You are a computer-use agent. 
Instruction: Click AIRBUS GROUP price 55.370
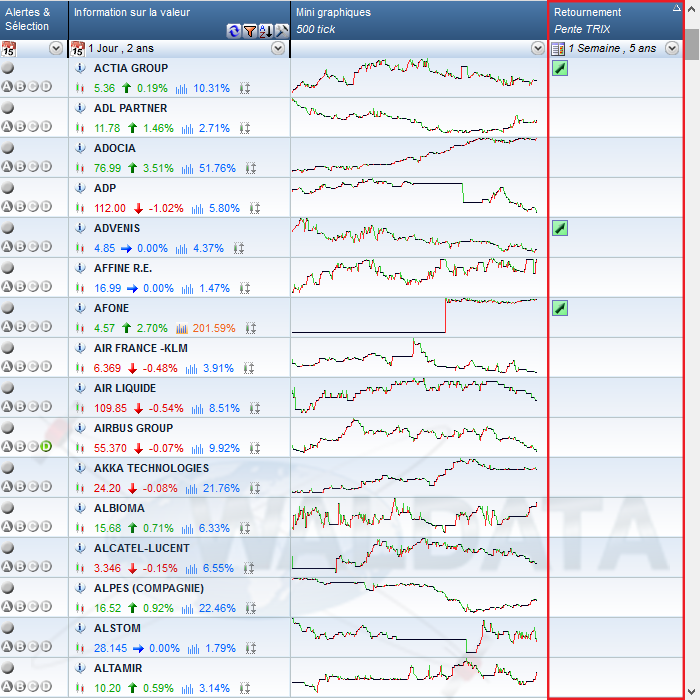click(x=110, y=448)
